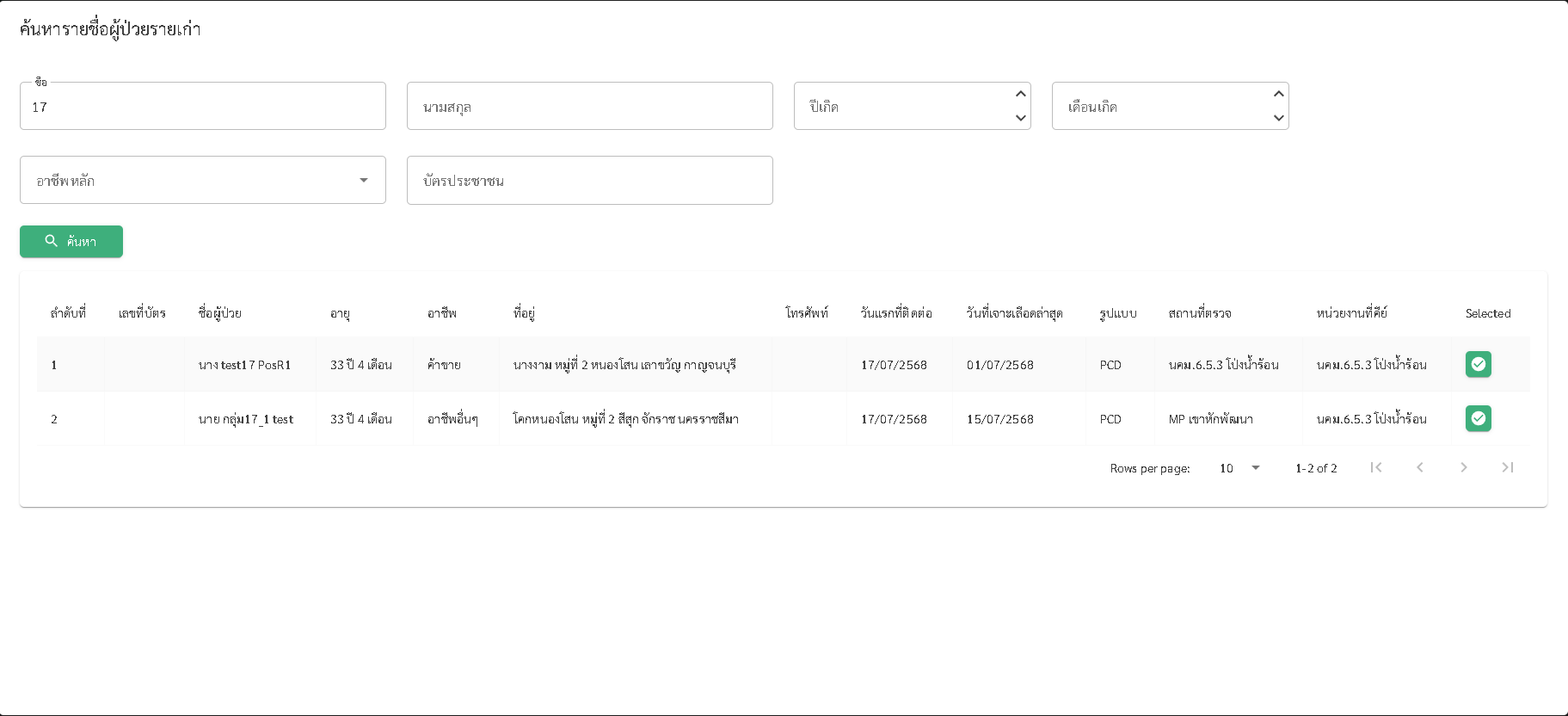
Task: Increase the ปีเกิด birth year value
Action: [1020, 94]
